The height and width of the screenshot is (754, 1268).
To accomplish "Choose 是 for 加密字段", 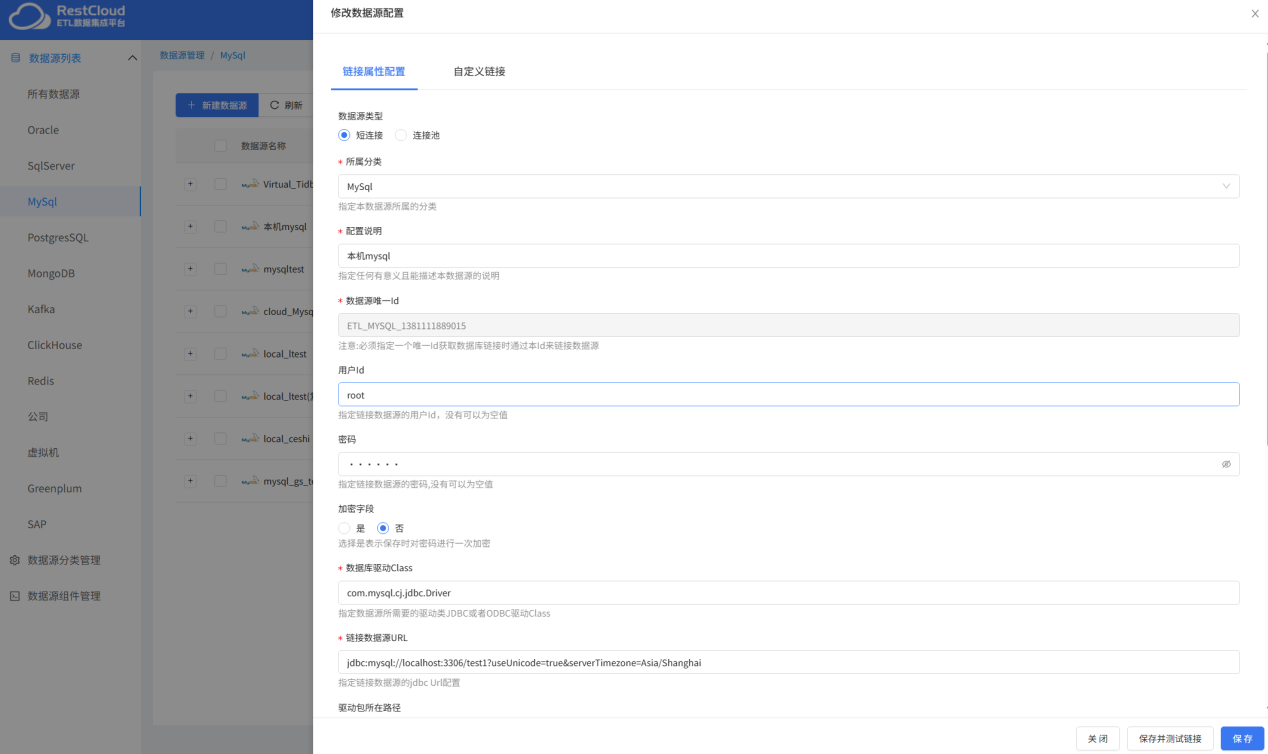I will point(344,528).
